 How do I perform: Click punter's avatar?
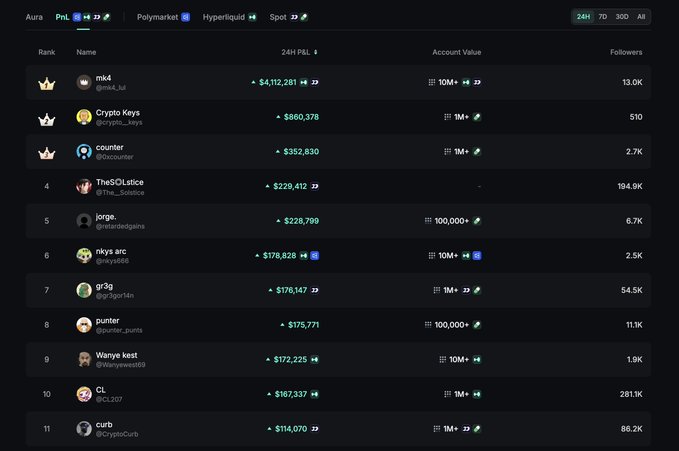pyautogui.click(x=84, y=325)
